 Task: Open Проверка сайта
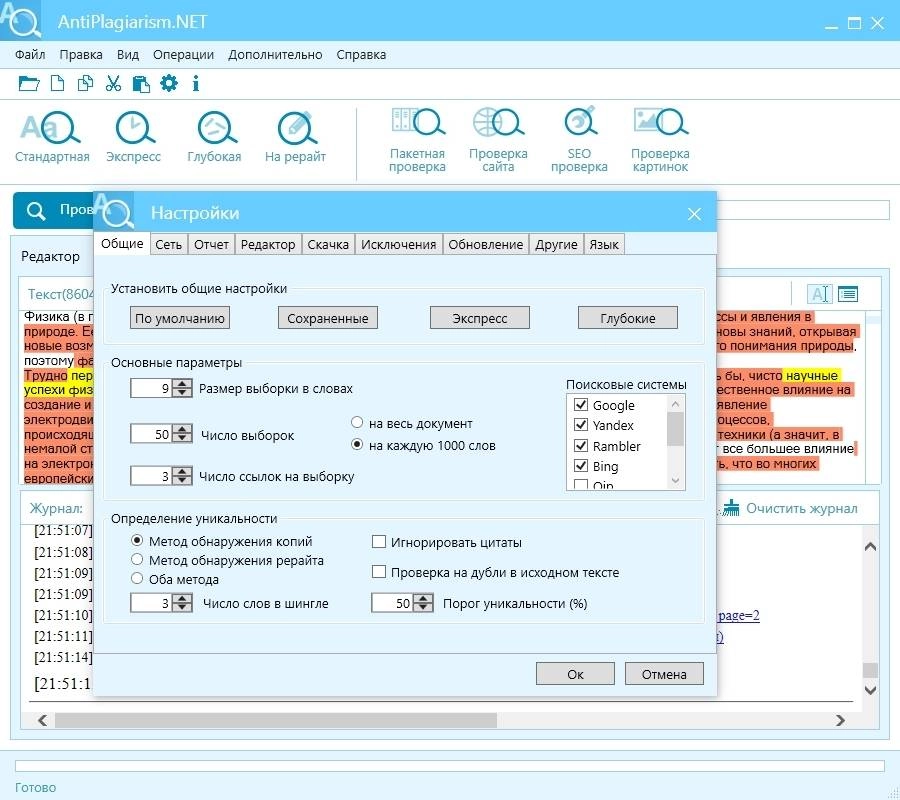click(x=498, y=141)
